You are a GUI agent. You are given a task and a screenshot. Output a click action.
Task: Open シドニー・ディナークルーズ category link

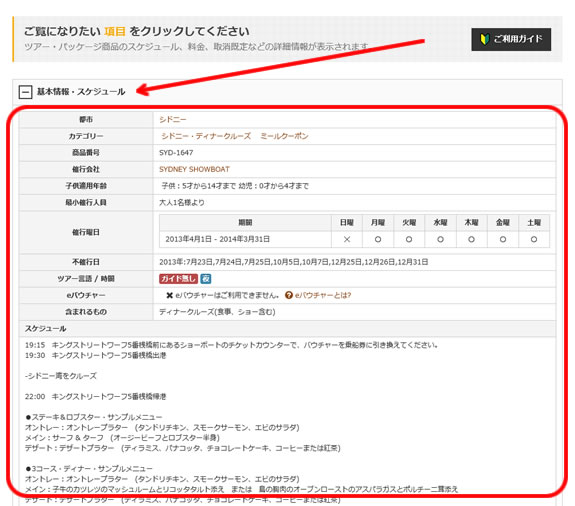pyautogui.click(x=206, y=136)
